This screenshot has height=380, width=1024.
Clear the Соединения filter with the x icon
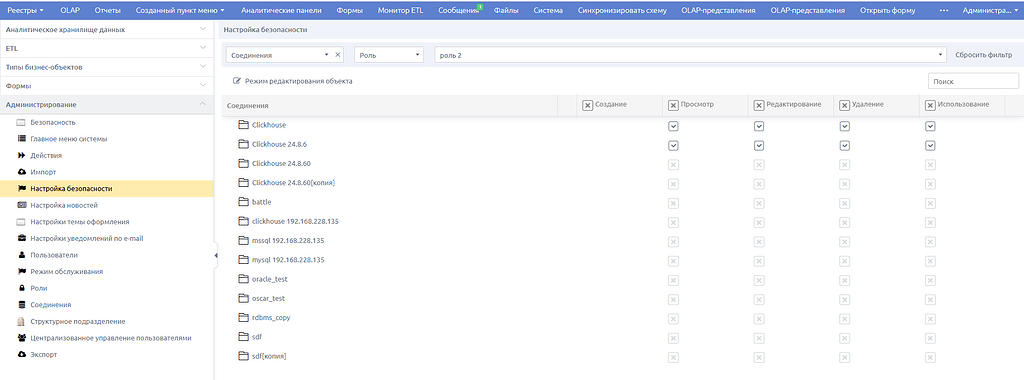(338, 55)
